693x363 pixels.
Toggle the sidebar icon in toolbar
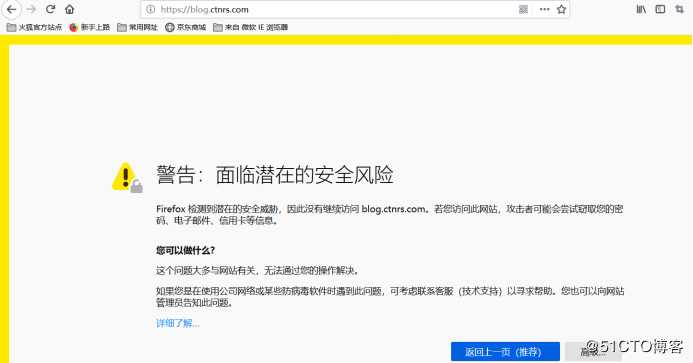(660, 9)
